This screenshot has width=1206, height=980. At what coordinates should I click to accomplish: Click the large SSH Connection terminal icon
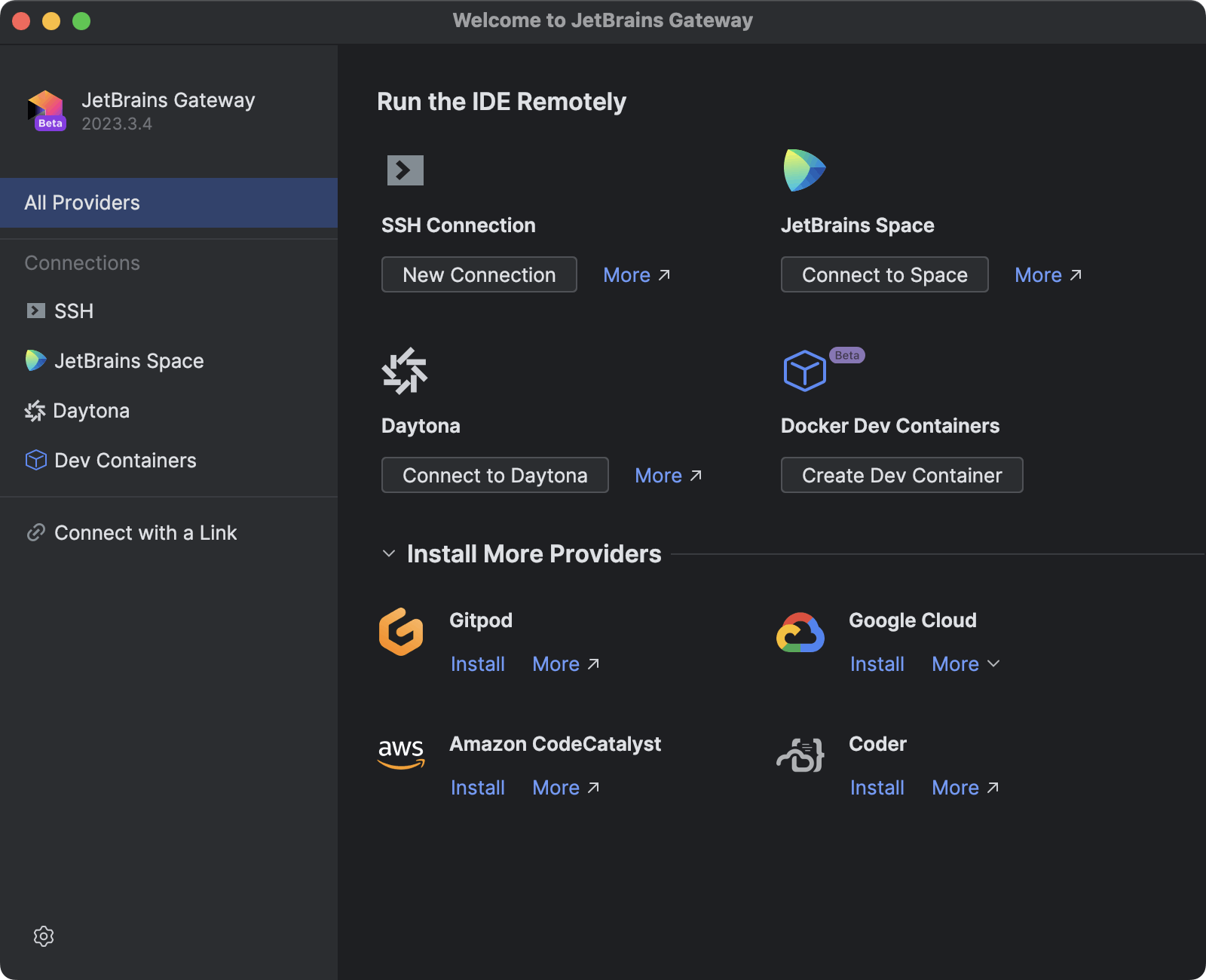[x=406, y=170]
